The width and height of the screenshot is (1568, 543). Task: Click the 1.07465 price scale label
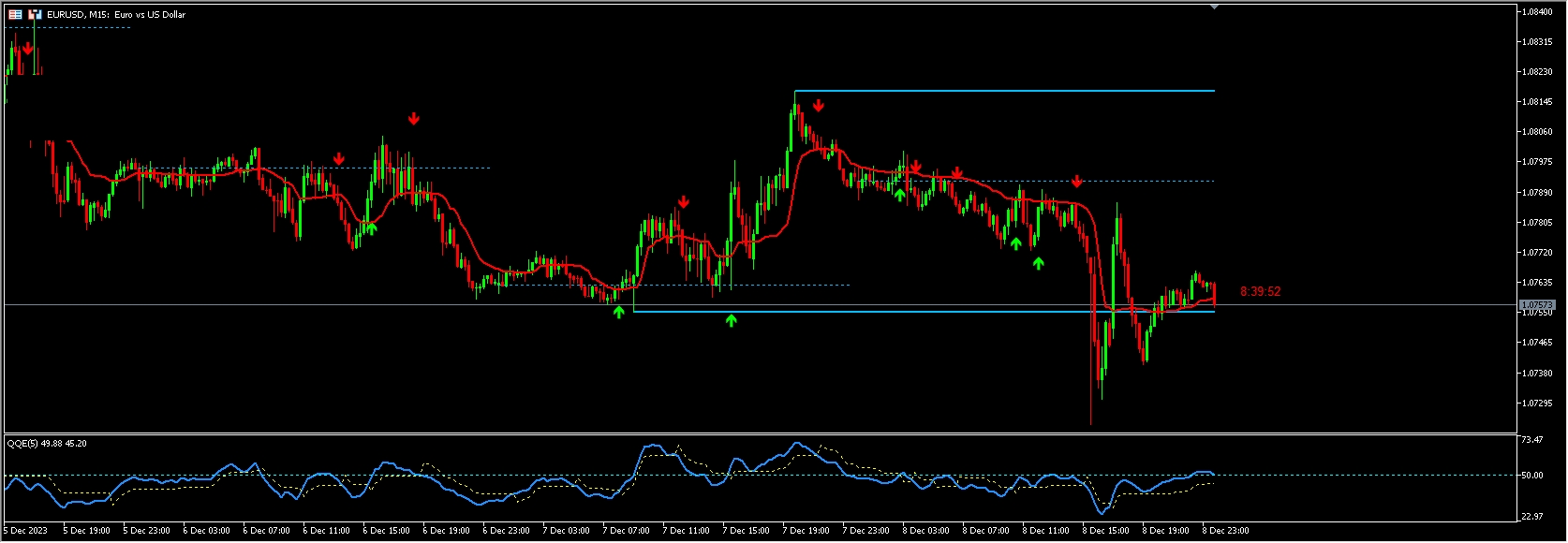pyautogui.click(x=1537, y=343)
